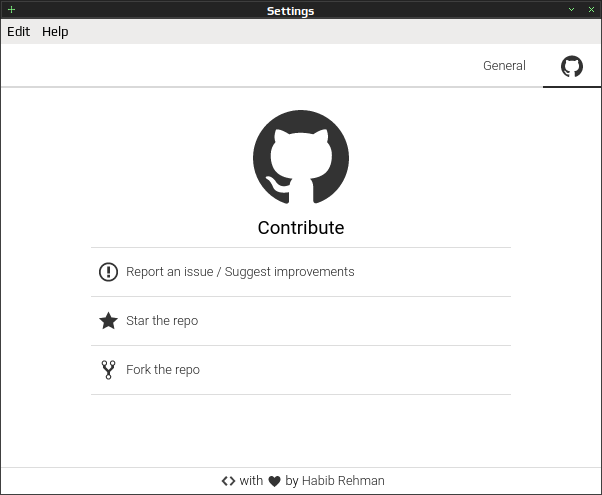Choose Star the repo
Image resolution: width=602 pixels, height=495 pixels.
point(301,321)
